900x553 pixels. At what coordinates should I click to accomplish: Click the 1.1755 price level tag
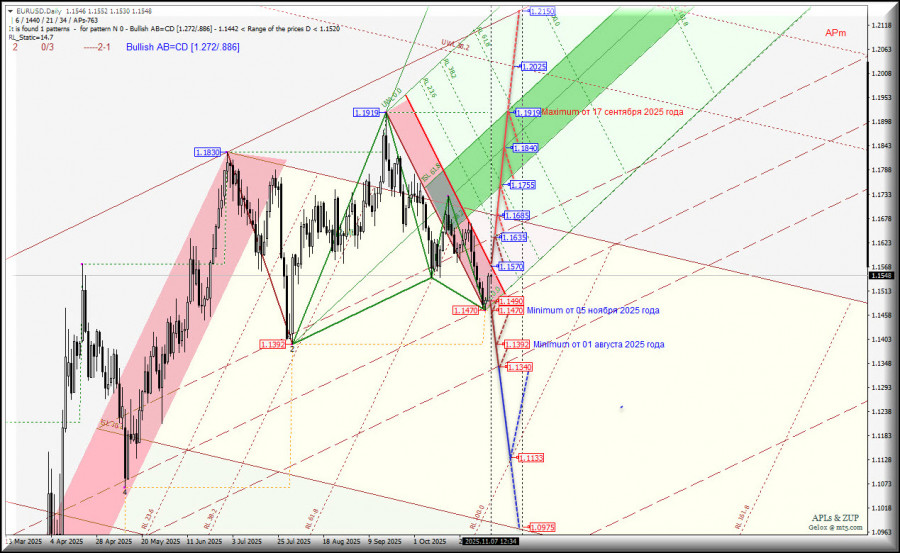pyautogui.click(x=522, y=185)
